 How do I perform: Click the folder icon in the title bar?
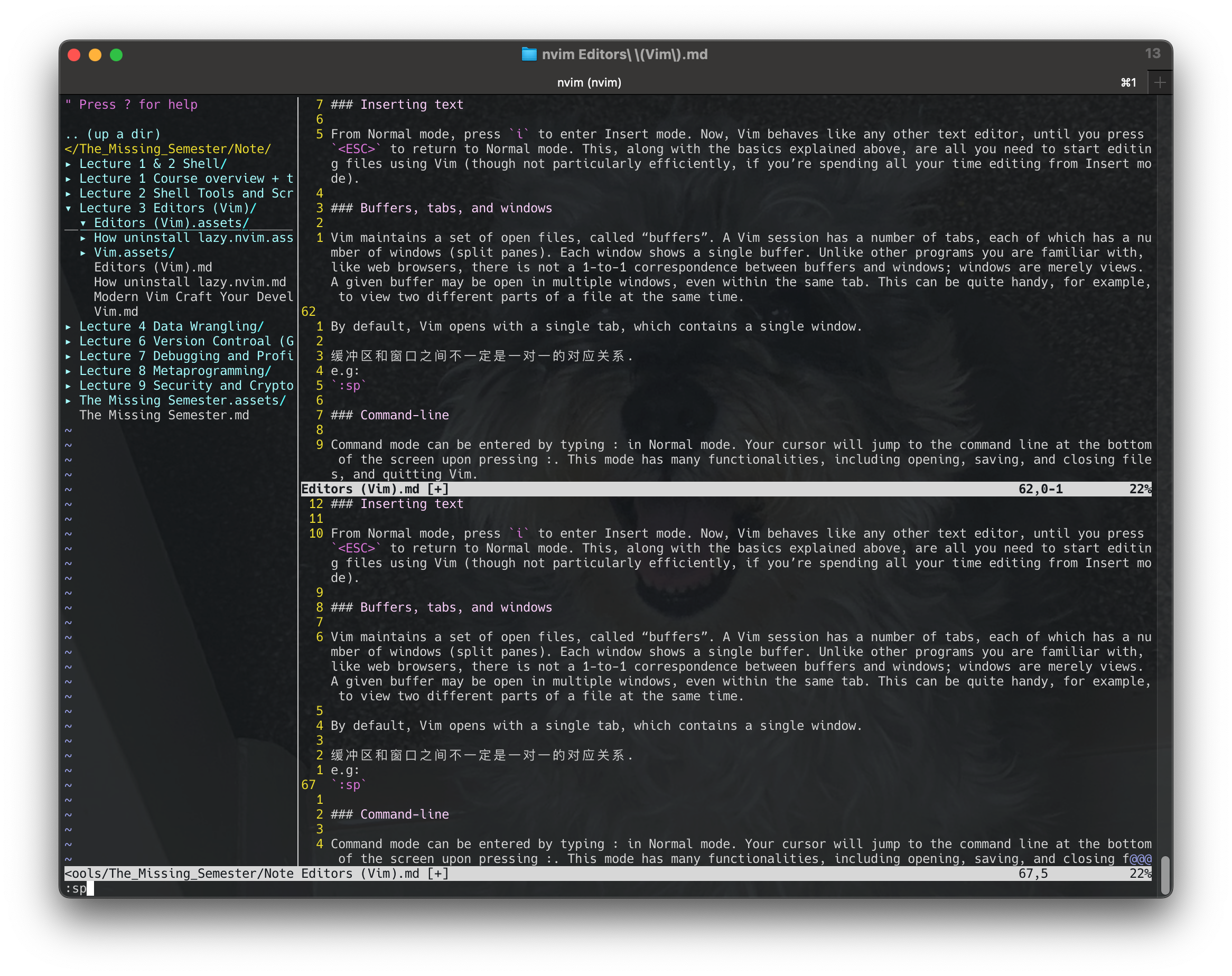529,54
